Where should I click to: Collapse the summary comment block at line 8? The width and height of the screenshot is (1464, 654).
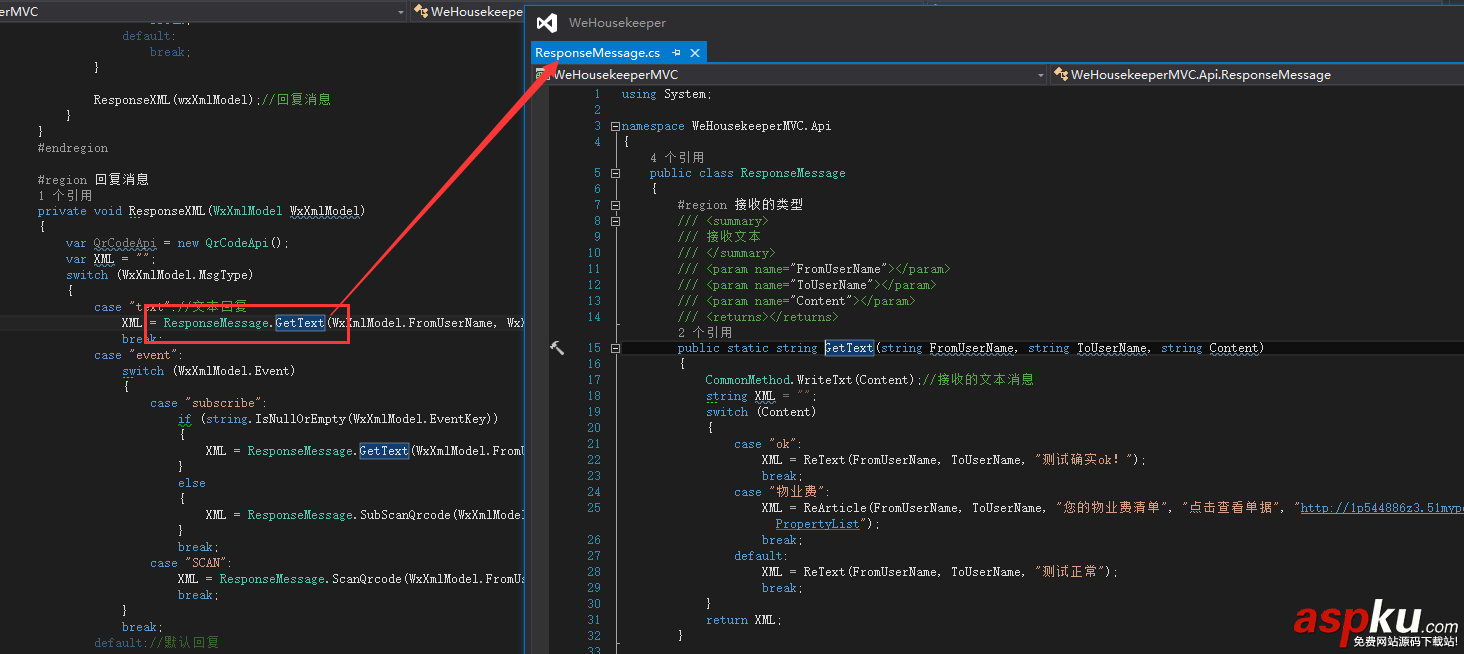[x=616, y=220]
